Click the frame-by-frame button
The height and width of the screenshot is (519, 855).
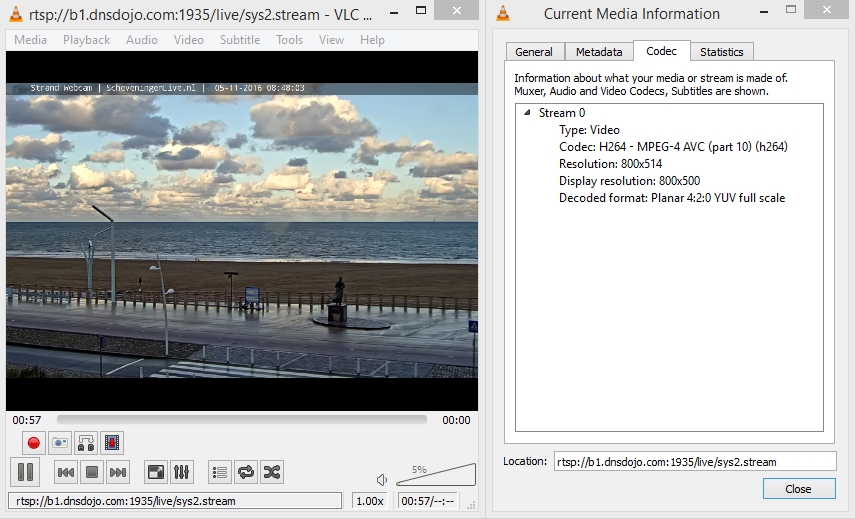coord(112,443)
